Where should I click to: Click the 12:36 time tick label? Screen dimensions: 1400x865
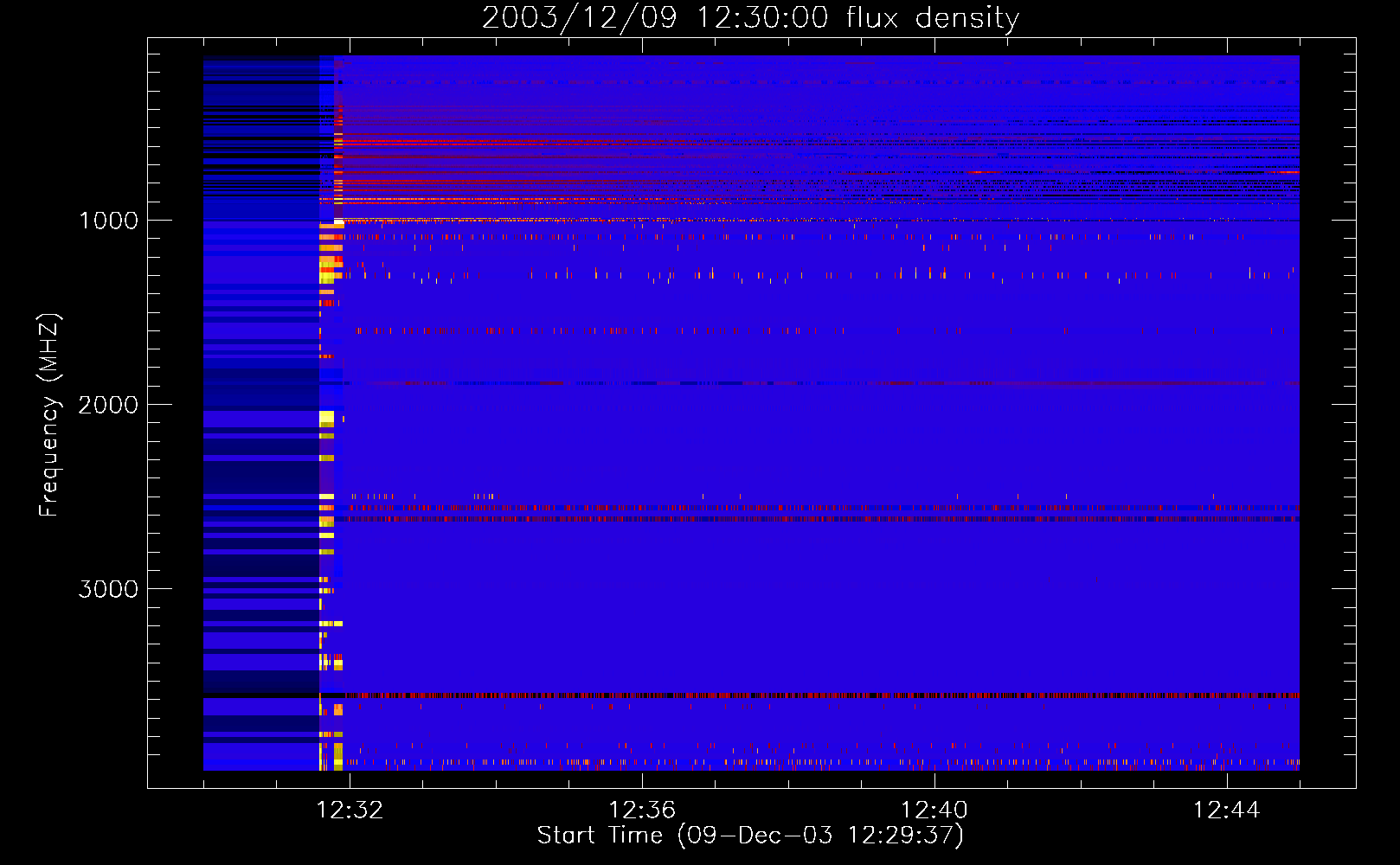[x=642, y=811]
